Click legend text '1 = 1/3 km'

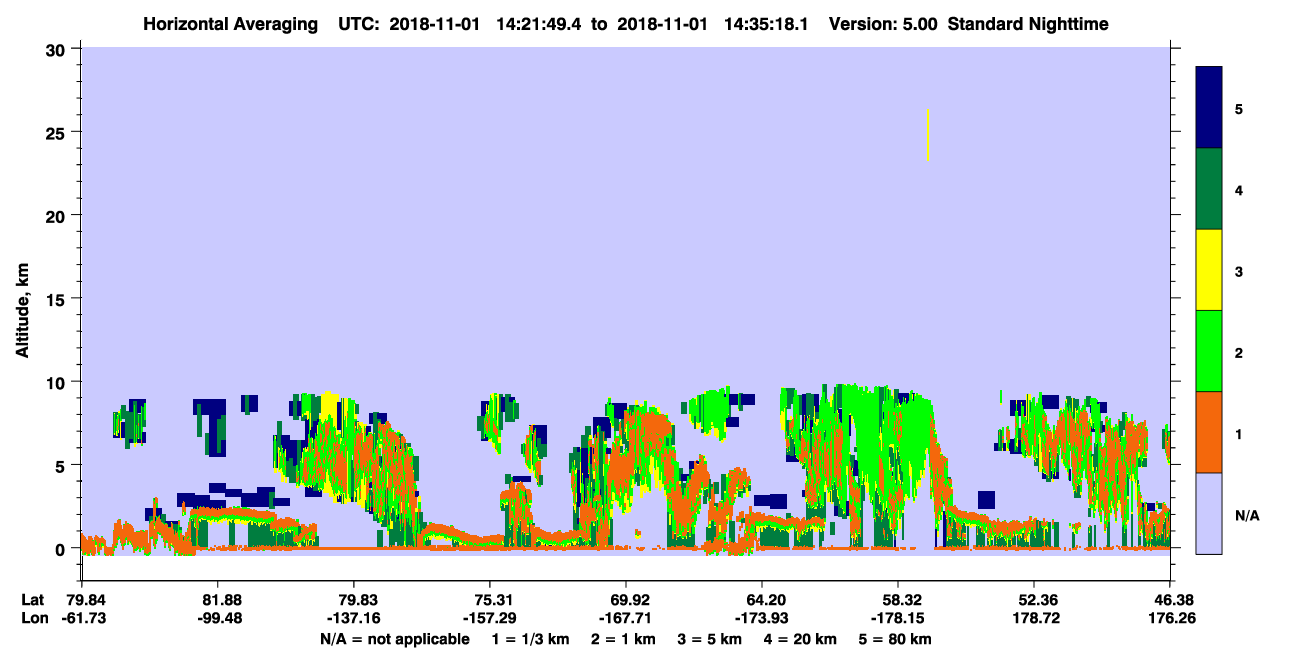pos(530,638)
